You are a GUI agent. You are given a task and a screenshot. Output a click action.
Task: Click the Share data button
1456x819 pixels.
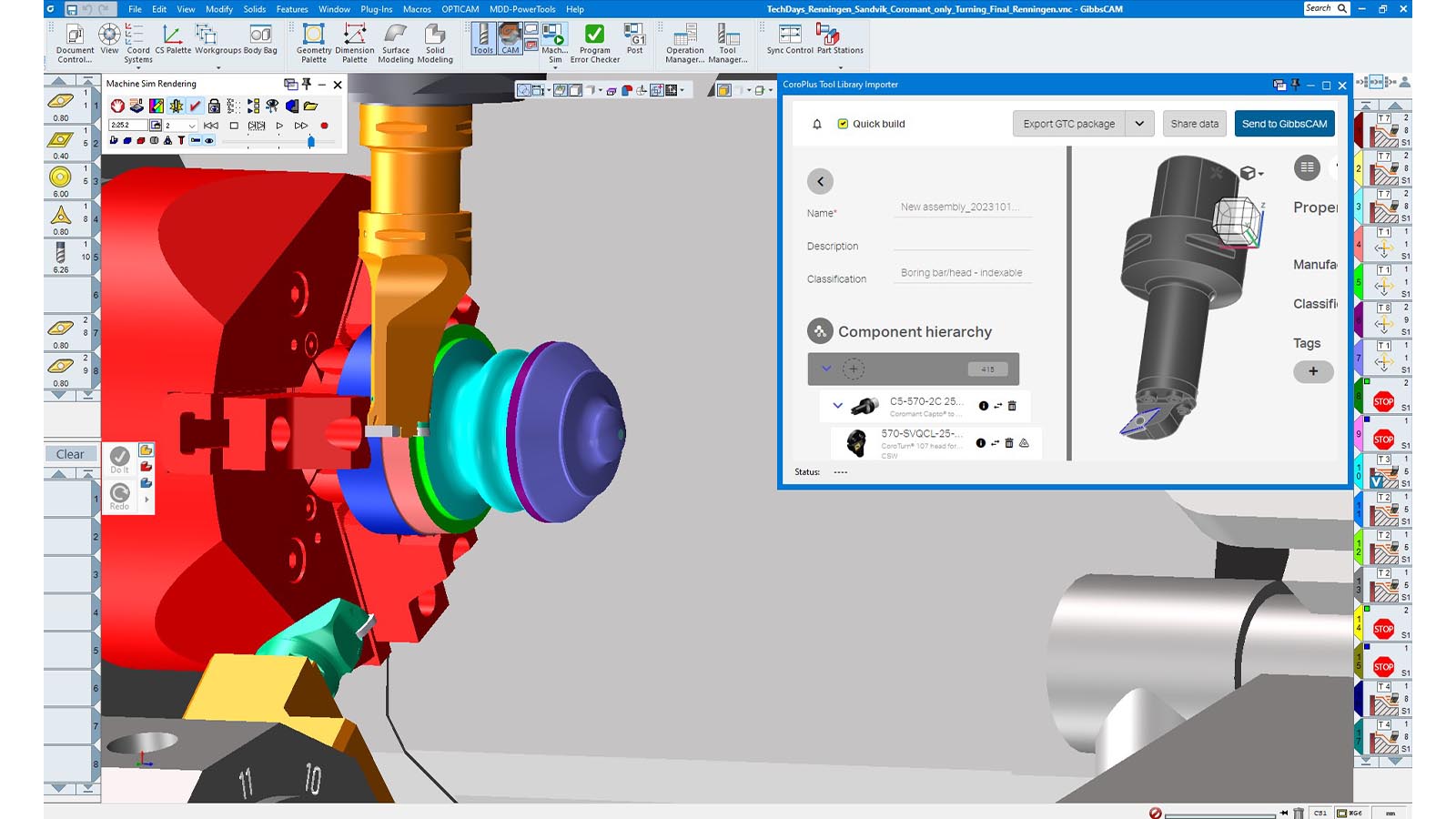(x=1194, y=124)
